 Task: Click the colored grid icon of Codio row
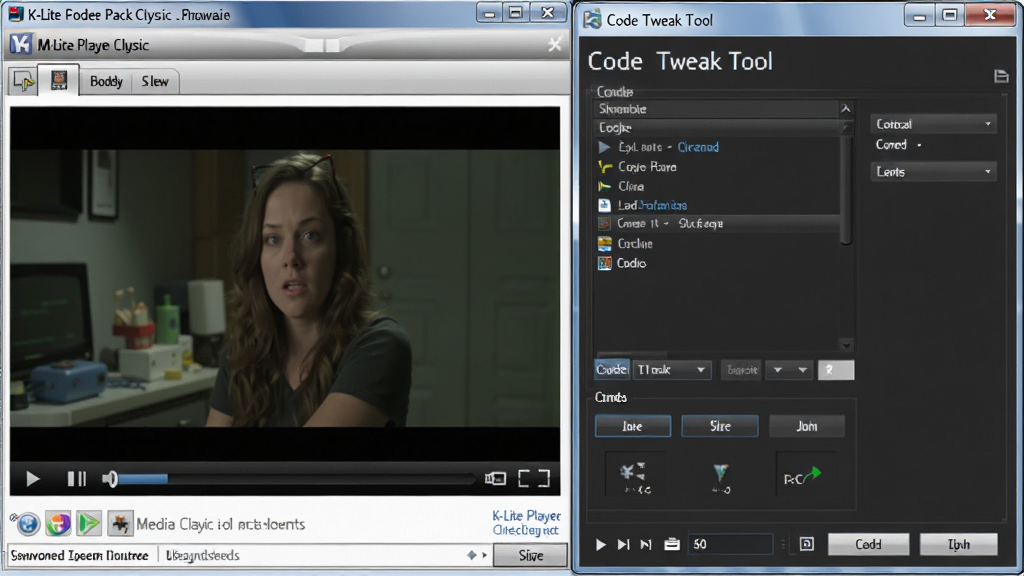point(605,263)
